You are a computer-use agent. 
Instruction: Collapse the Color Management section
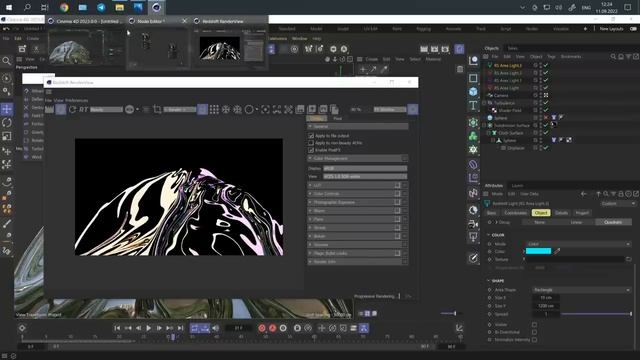310,158
